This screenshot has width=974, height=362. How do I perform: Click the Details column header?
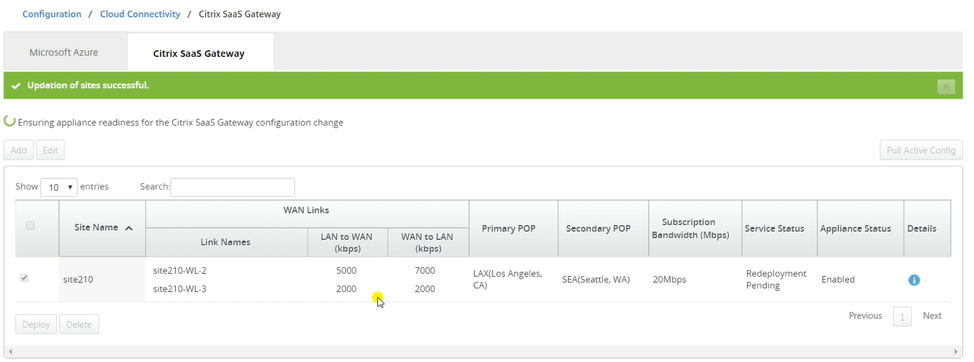927,229
